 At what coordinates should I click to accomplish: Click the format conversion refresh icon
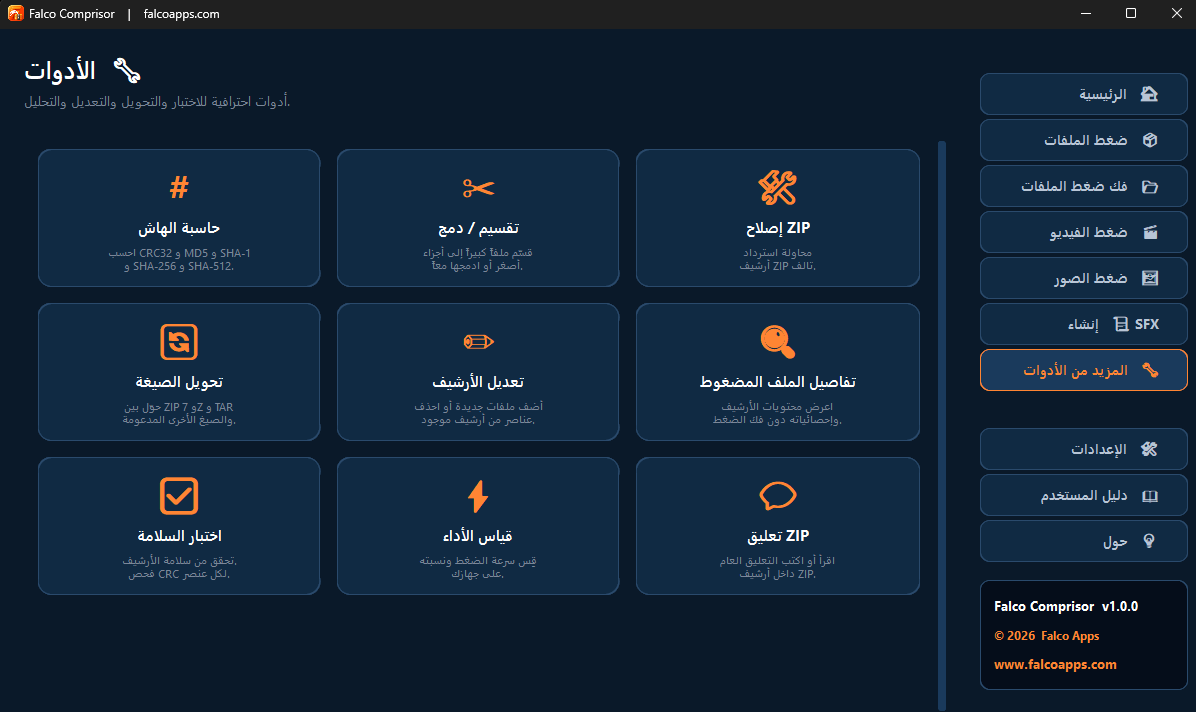[x=179, y=341]
